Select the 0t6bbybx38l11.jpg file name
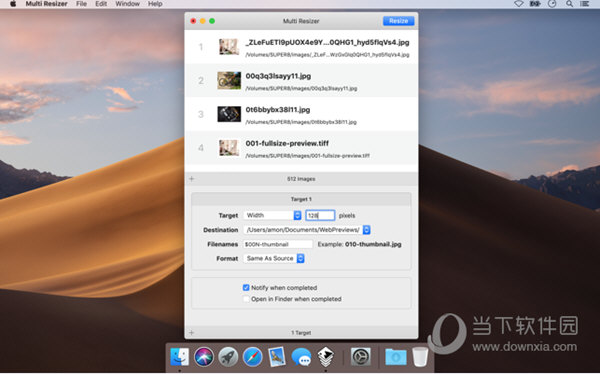This screenshot has width=600, height=374. 278,110
